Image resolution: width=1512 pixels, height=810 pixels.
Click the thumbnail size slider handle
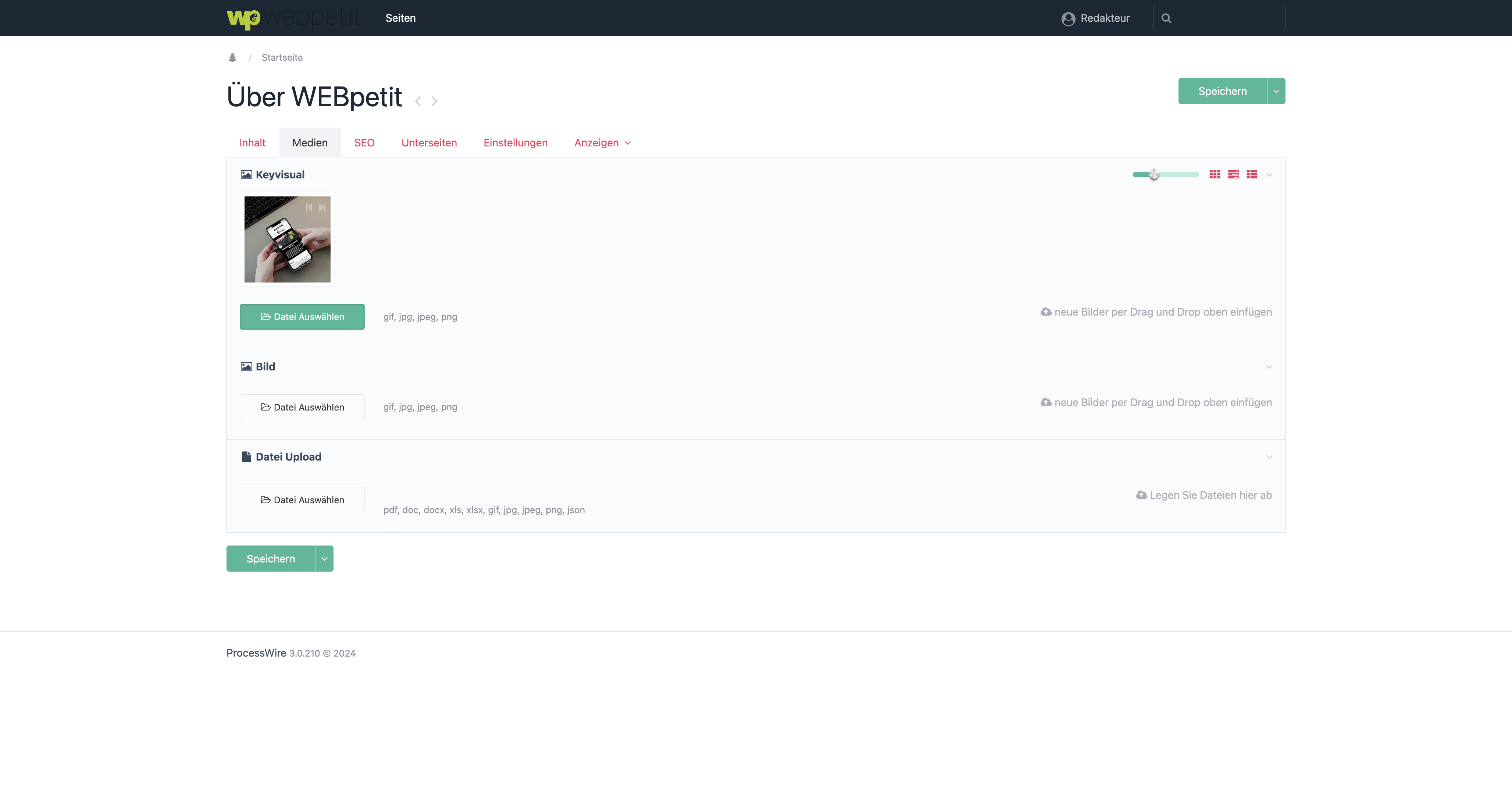pyautogui.click(x=1154, y=174)
